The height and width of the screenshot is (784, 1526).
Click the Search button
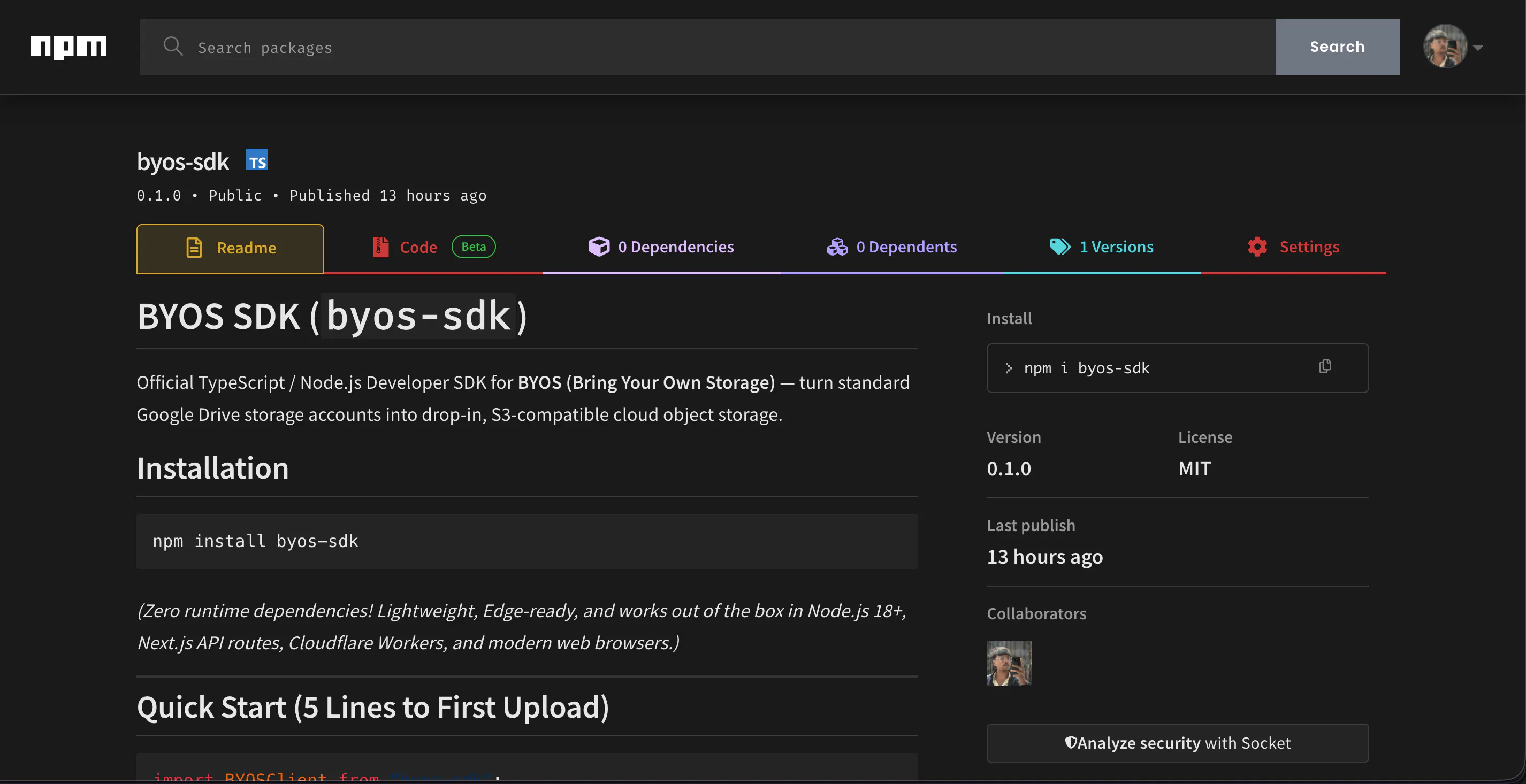1337,47
